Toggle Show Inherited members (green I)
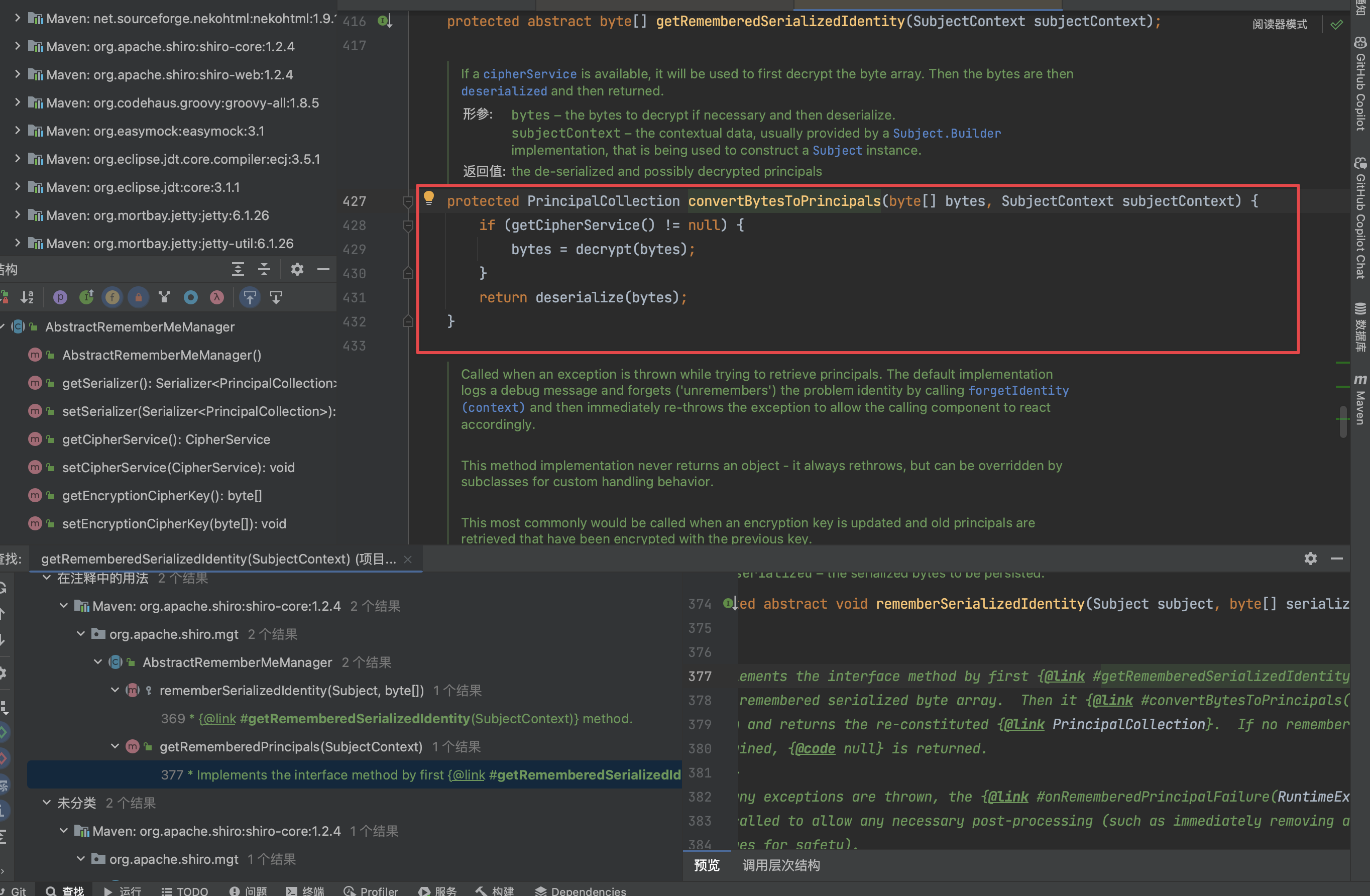This screenshot has height=896, width=1370. coord(86,298)
